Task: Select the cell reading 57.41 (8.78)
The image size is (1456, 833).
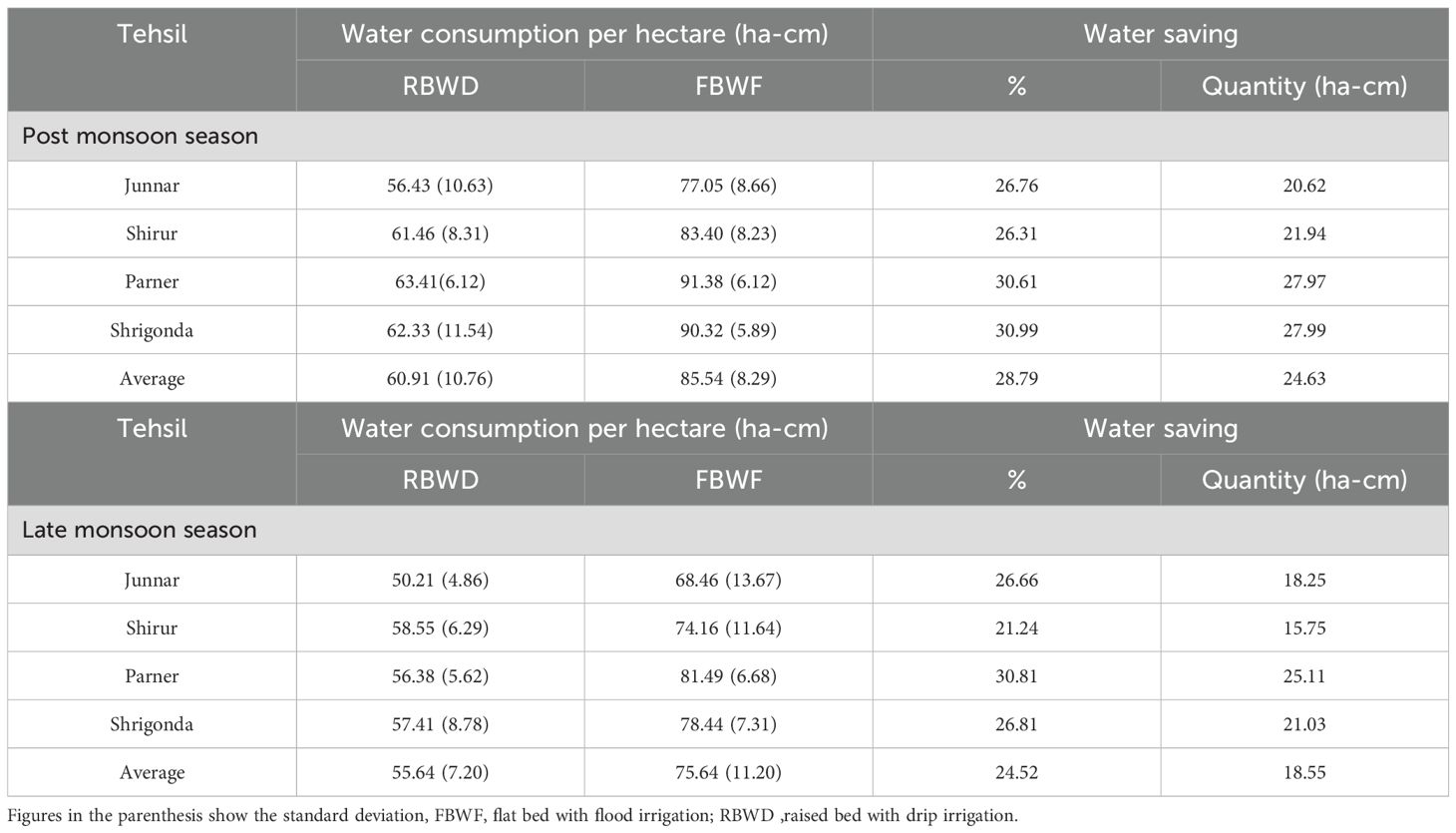Action: point(440,724)
